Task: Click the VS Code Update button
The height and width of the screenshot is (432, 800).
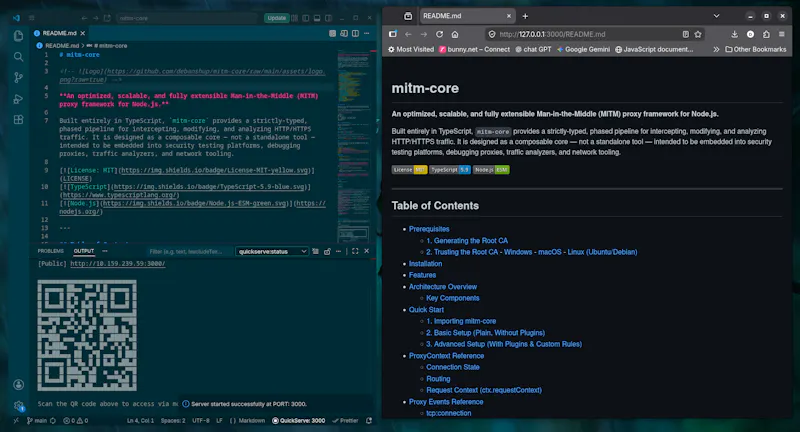Action: click(277, 18)
